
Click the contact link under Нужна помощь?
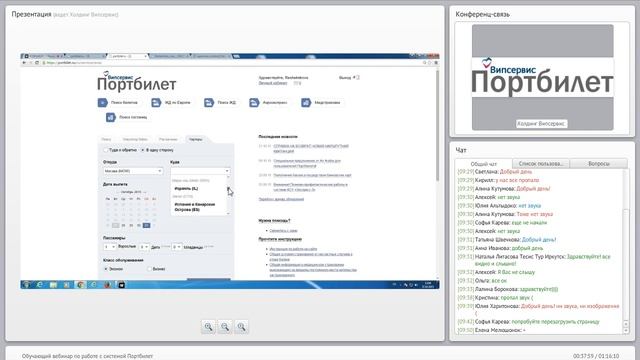coord(283,231)
